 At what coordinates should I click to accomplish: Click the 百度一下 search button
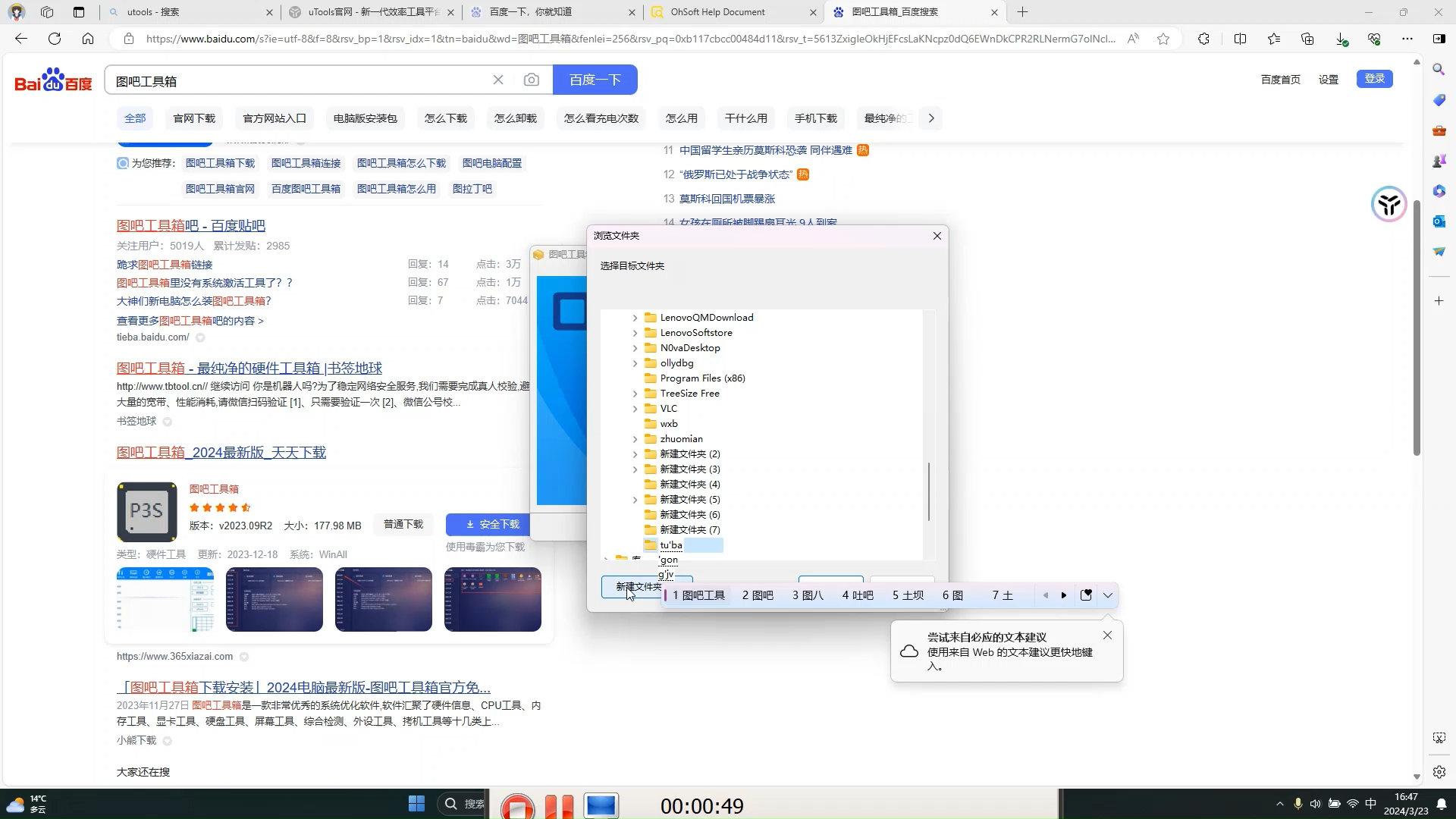tap(595, 80)
